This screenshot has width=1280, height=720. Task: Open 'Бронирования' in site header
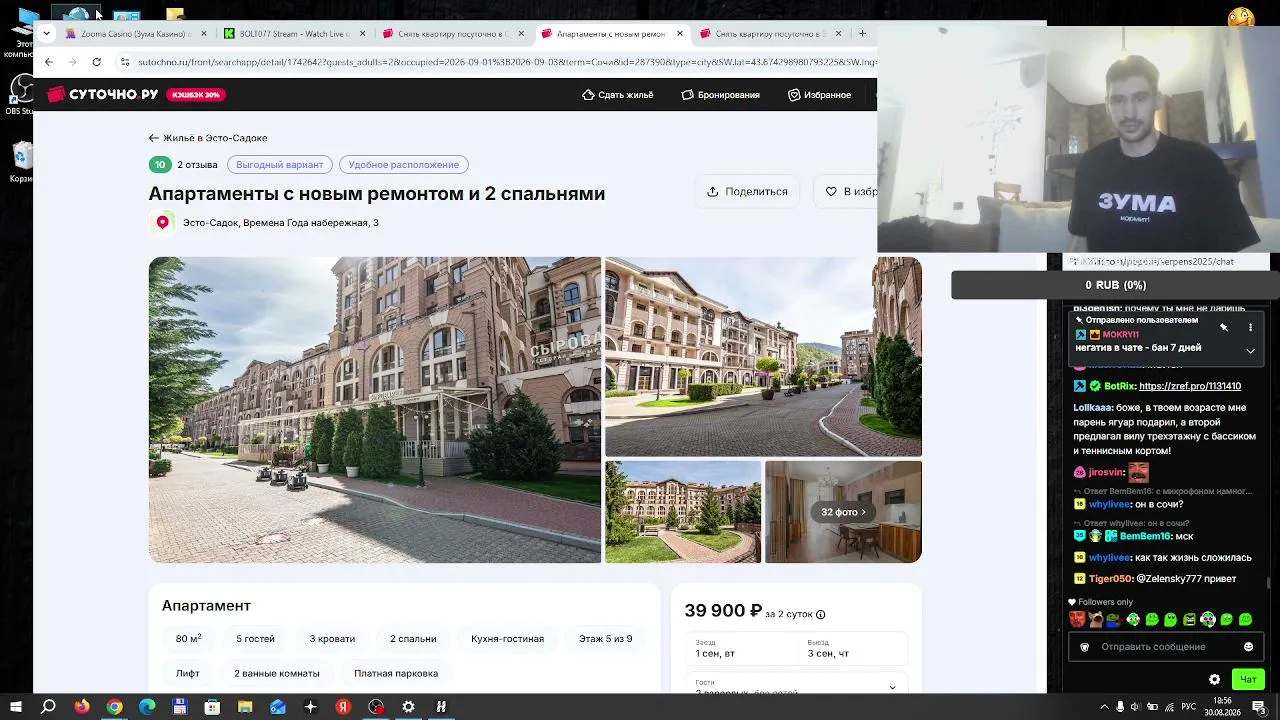pos(721,95)
